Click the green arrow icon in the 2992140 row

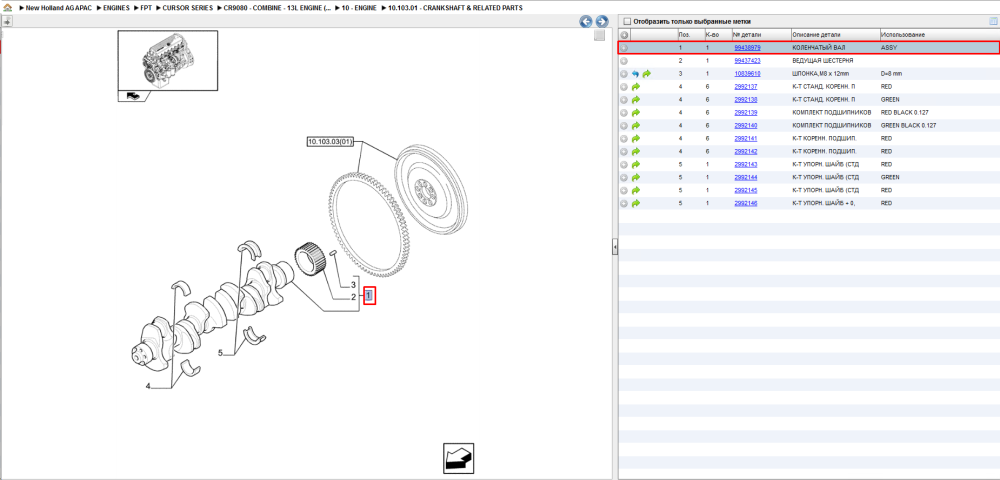click(x=636, y=126)
